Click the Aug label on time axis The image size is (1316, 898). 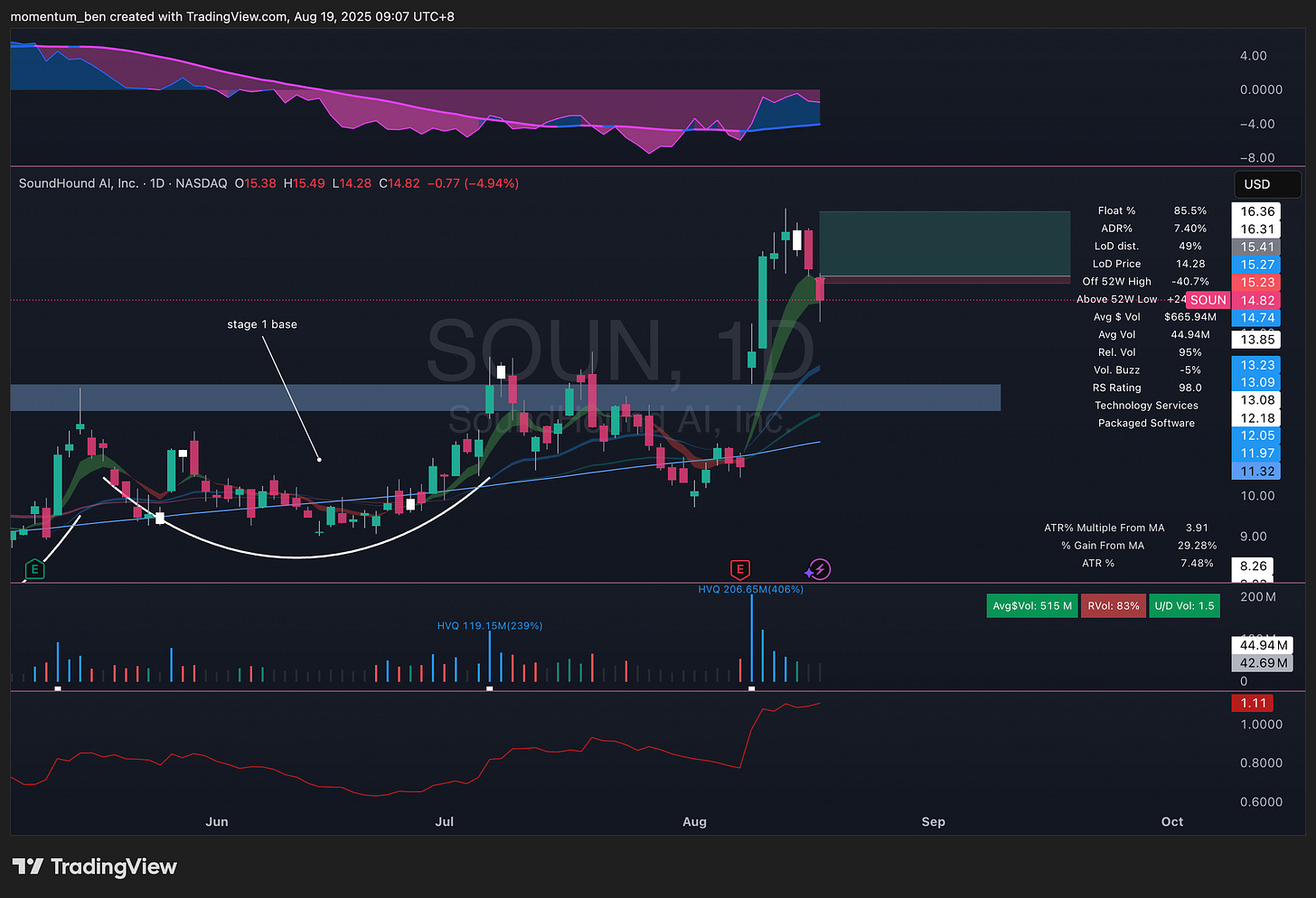point(694,821)
